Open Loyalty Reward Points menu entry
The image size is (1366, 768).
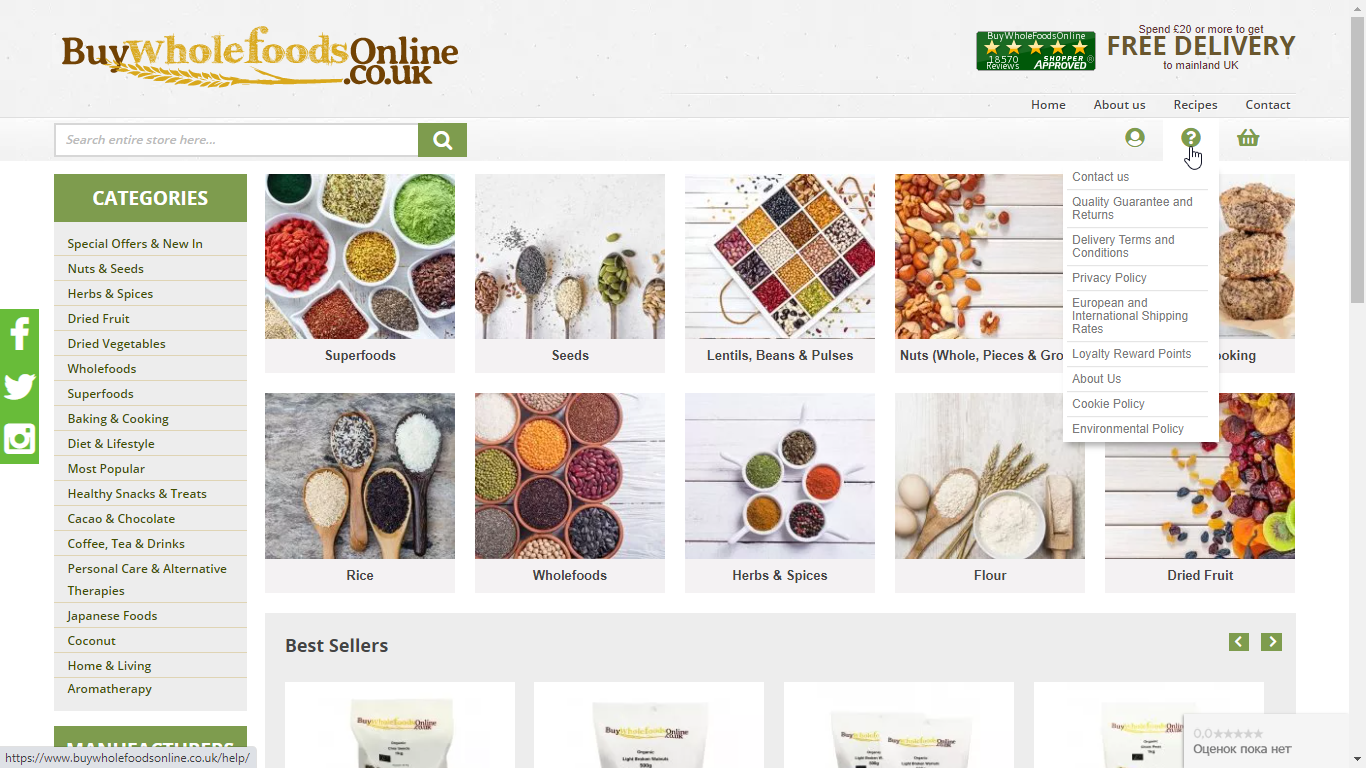1131,354
